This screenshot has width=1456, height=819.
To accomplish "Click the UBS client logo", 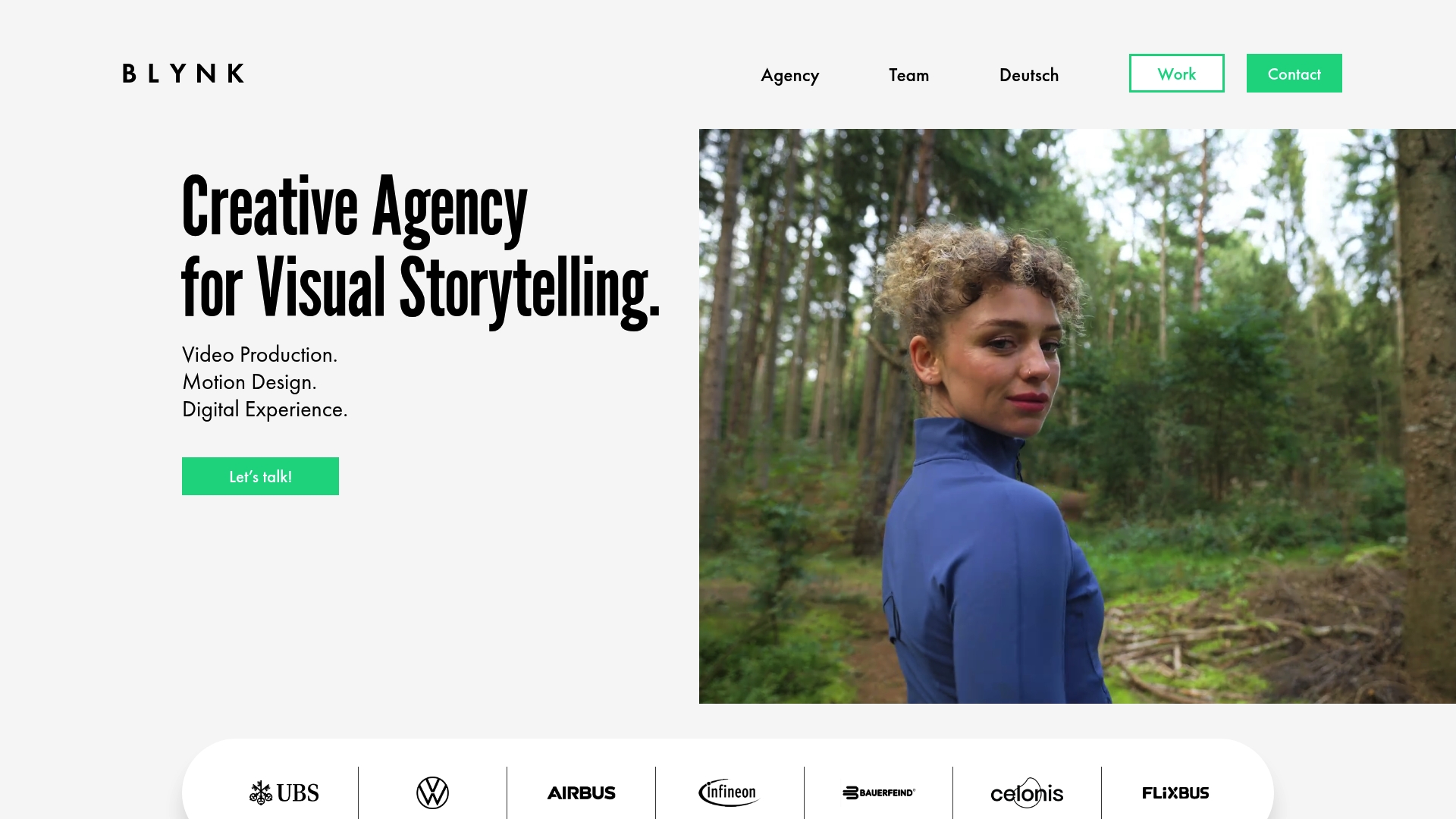I will click(284, 792).
